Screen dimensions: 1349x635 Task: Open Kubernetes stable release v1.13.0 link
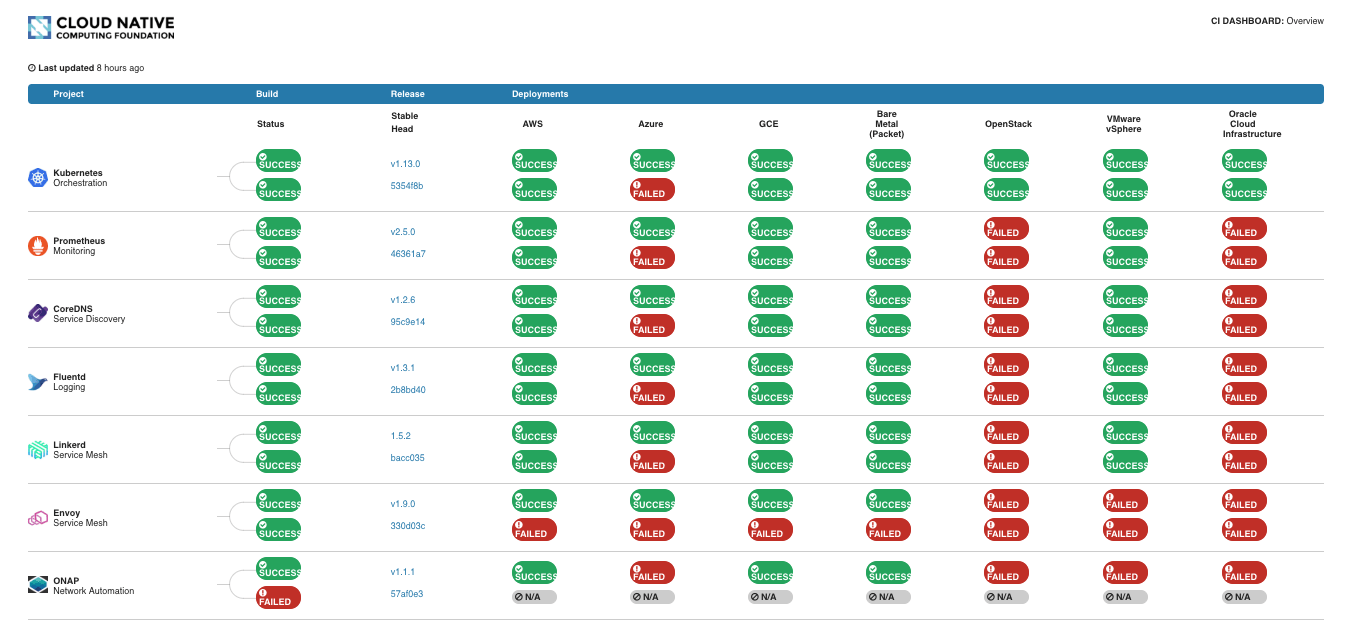[405, 163]
